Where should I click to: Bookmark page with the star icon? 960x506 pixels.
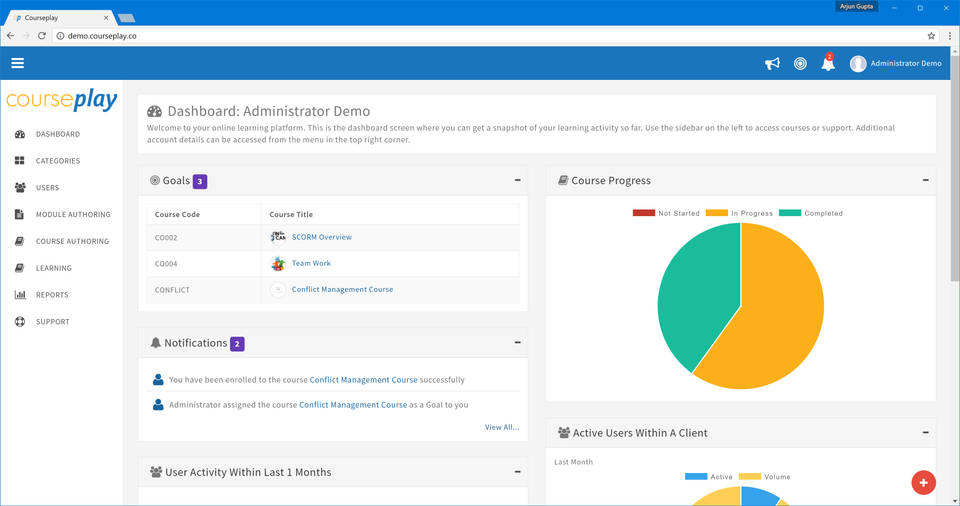(931, 35)
